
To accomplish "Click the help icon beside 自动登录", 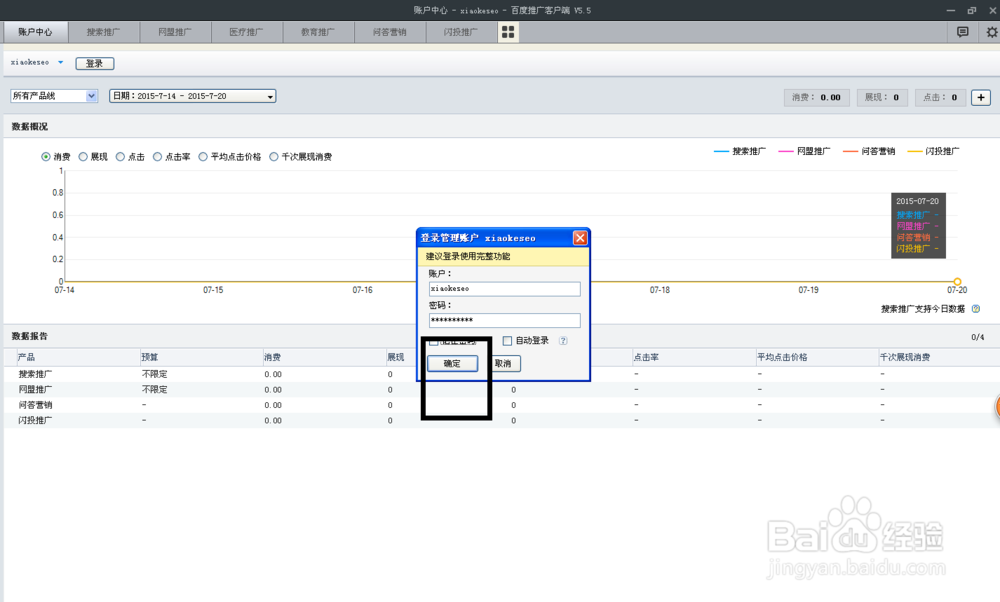I will (563, 341).
